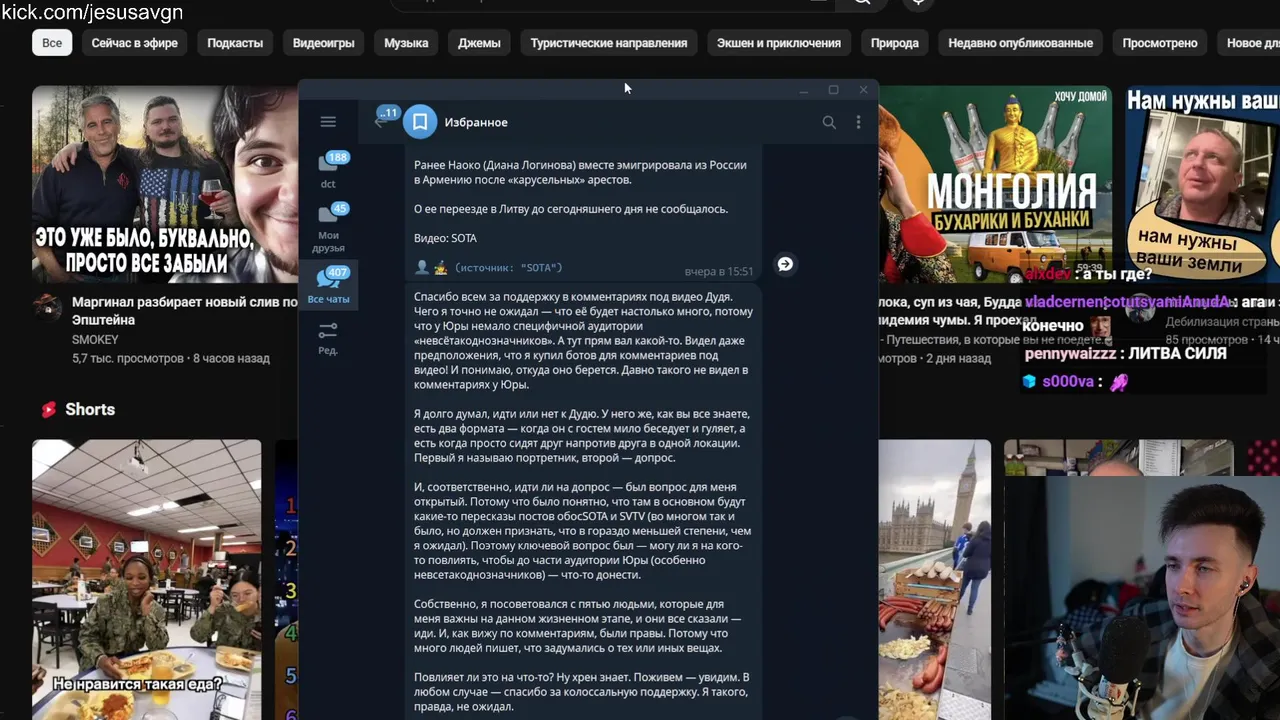
Task: Select the Природа chip
Action: click(894, 43)
